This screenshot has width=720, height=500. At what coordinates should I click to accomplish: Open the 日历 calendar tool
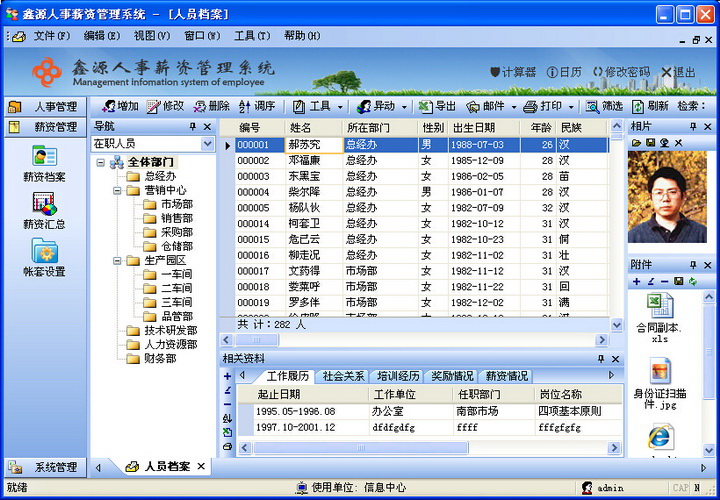[x=564, y=72]
